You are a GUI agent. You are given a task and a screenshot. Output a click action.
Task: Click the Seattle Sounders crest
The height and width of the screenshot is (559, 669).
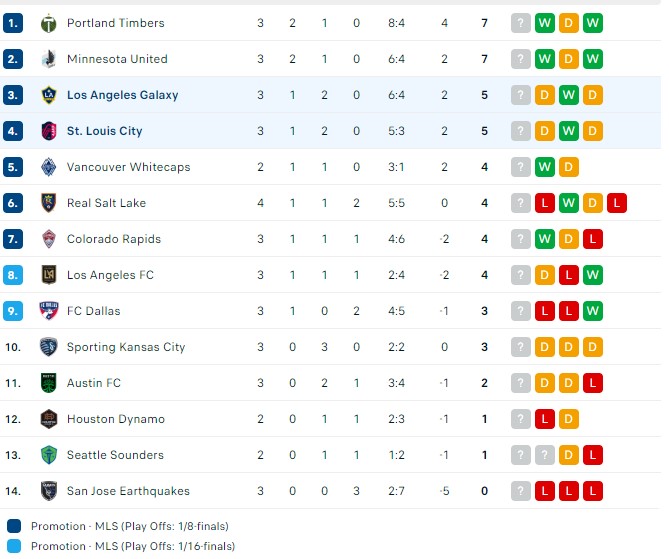pyautogui.click(x=49, y=455)
